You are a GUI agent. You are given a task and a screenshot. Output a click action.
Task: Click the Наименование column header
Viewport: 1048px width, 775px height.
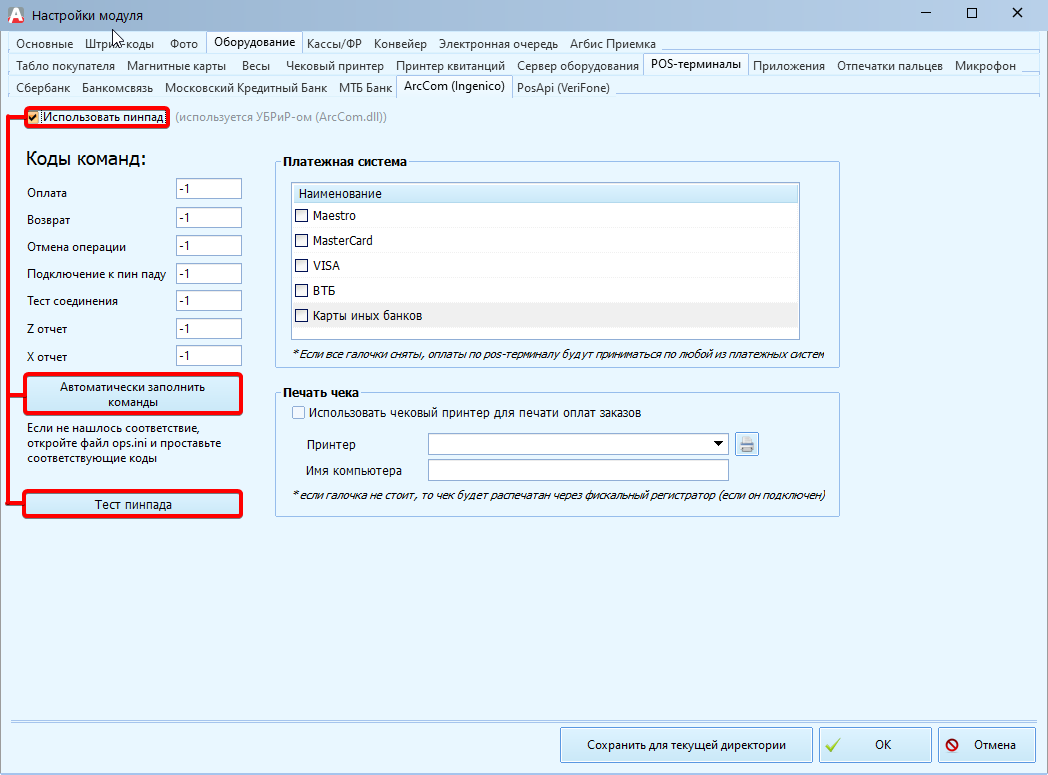(x=545, y=194)
